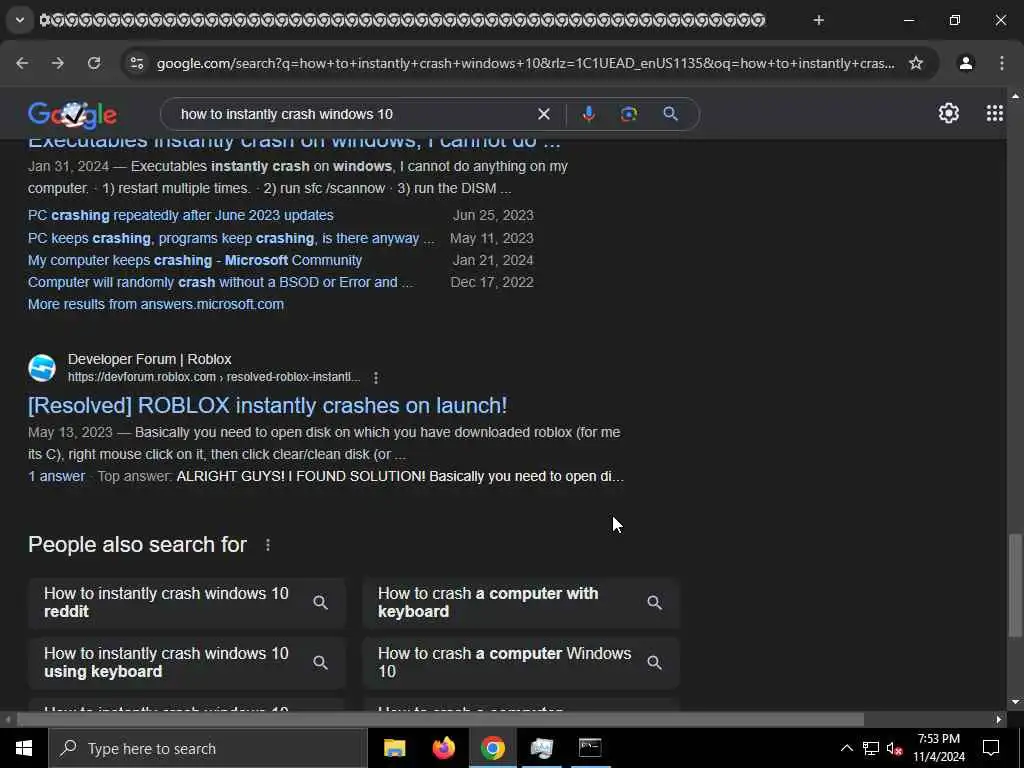Viewport: 1024px width, 768px height.
Task: Open Firefox from the taskbar
Action: click(443, 748)
